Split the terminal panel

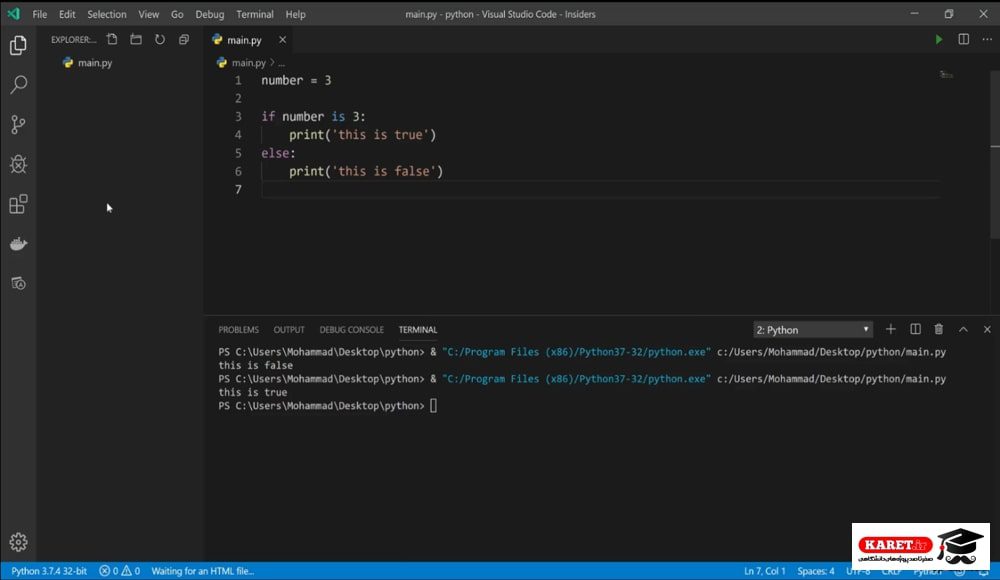click(915, 329)
